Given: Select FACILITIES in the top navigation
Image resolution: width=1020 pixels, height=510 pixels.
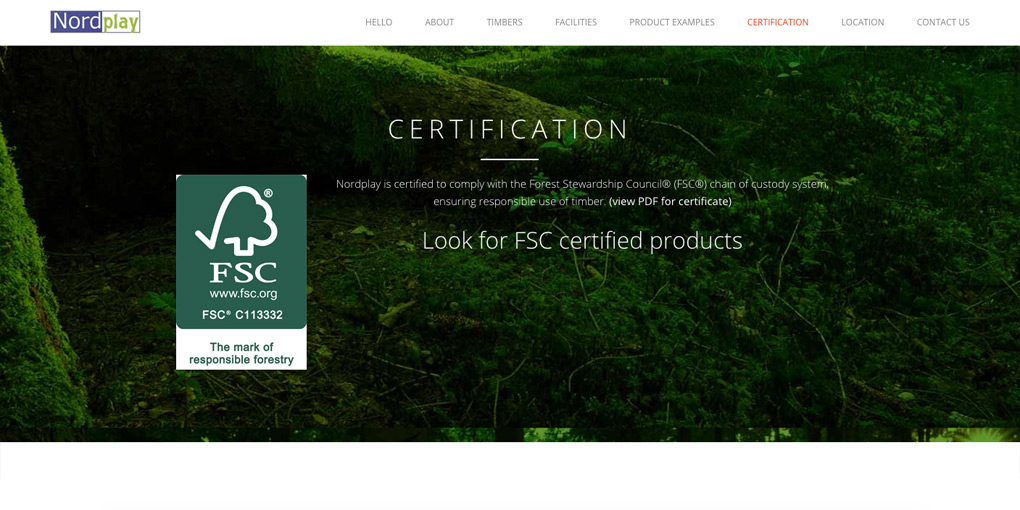Looking at the screenshot, I should (576, 22).
